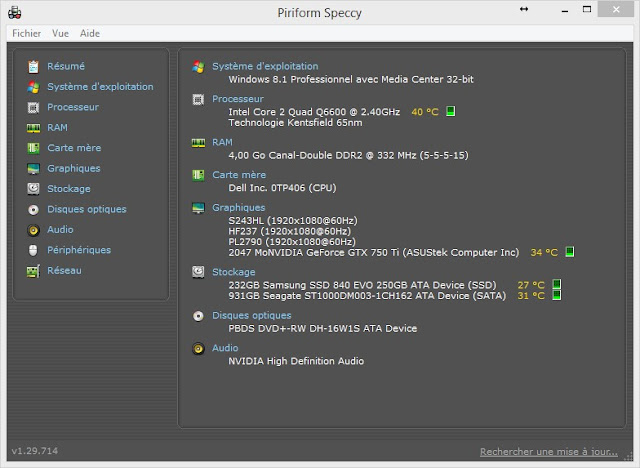640x468 pixels.
Task: Open the Fichier menu
Action: pyautogui.click(x=27, y=33)
